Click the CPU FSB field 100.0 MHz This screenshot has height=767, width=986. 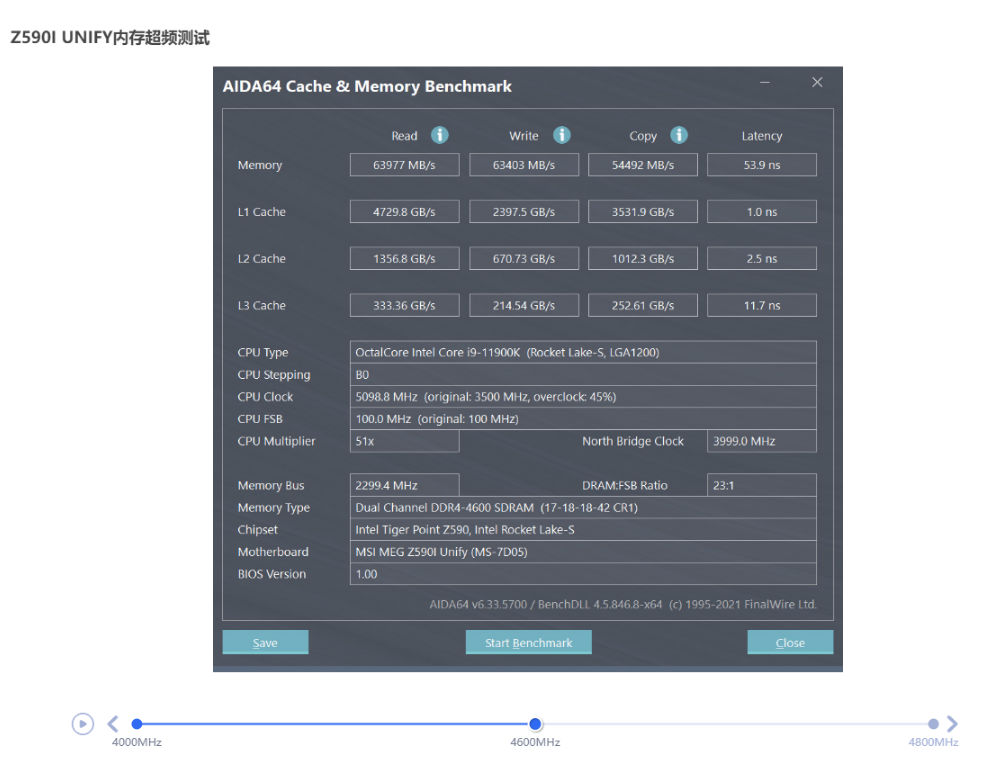pyautogui.click(x=583, y=419)
